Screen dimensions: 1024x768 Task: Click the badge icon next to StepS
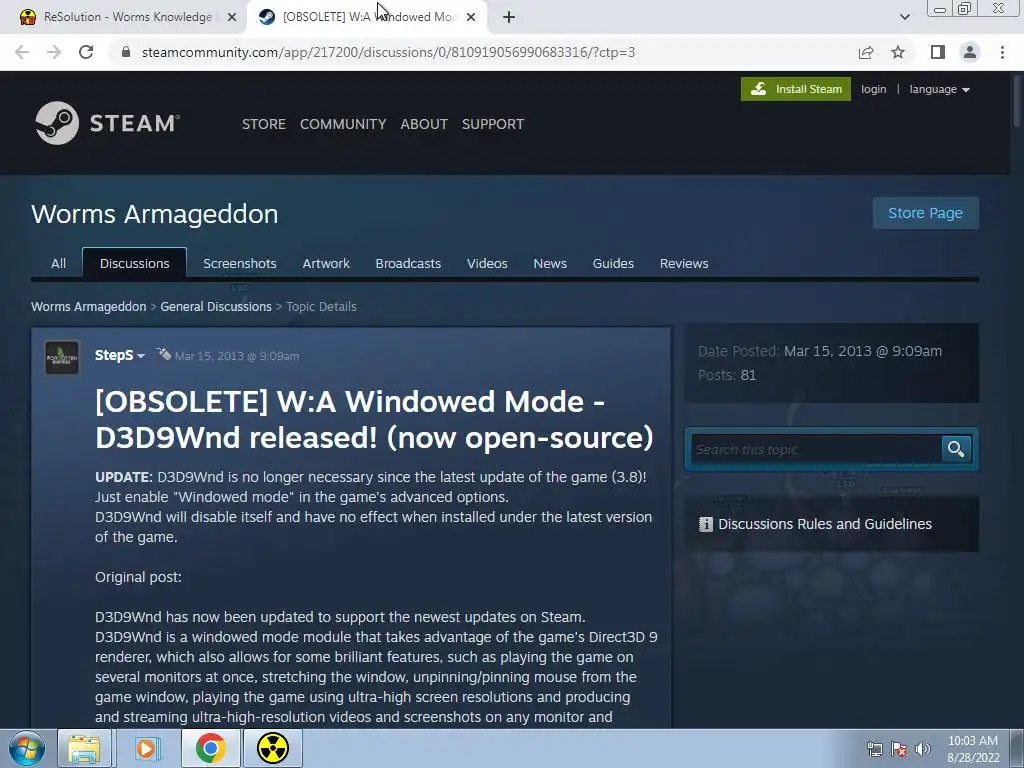163,355
